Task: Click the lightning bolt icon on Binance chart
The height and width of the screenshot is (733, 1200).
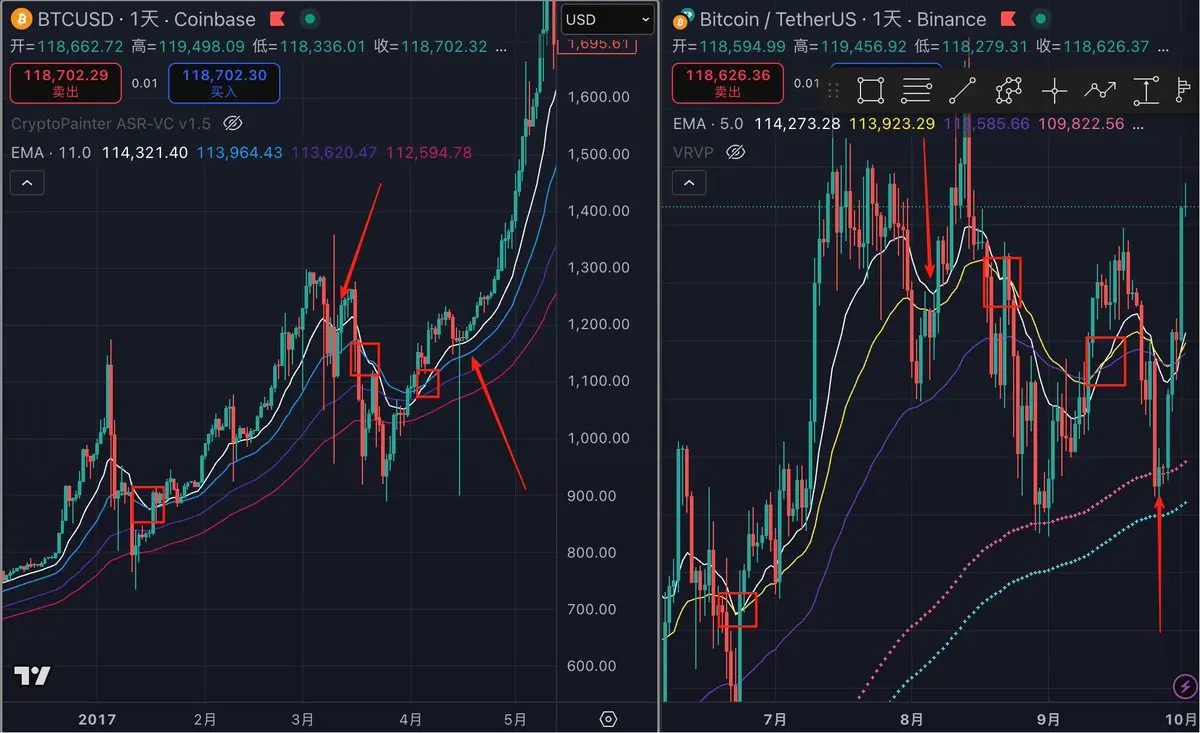Action: [1183, 687]
